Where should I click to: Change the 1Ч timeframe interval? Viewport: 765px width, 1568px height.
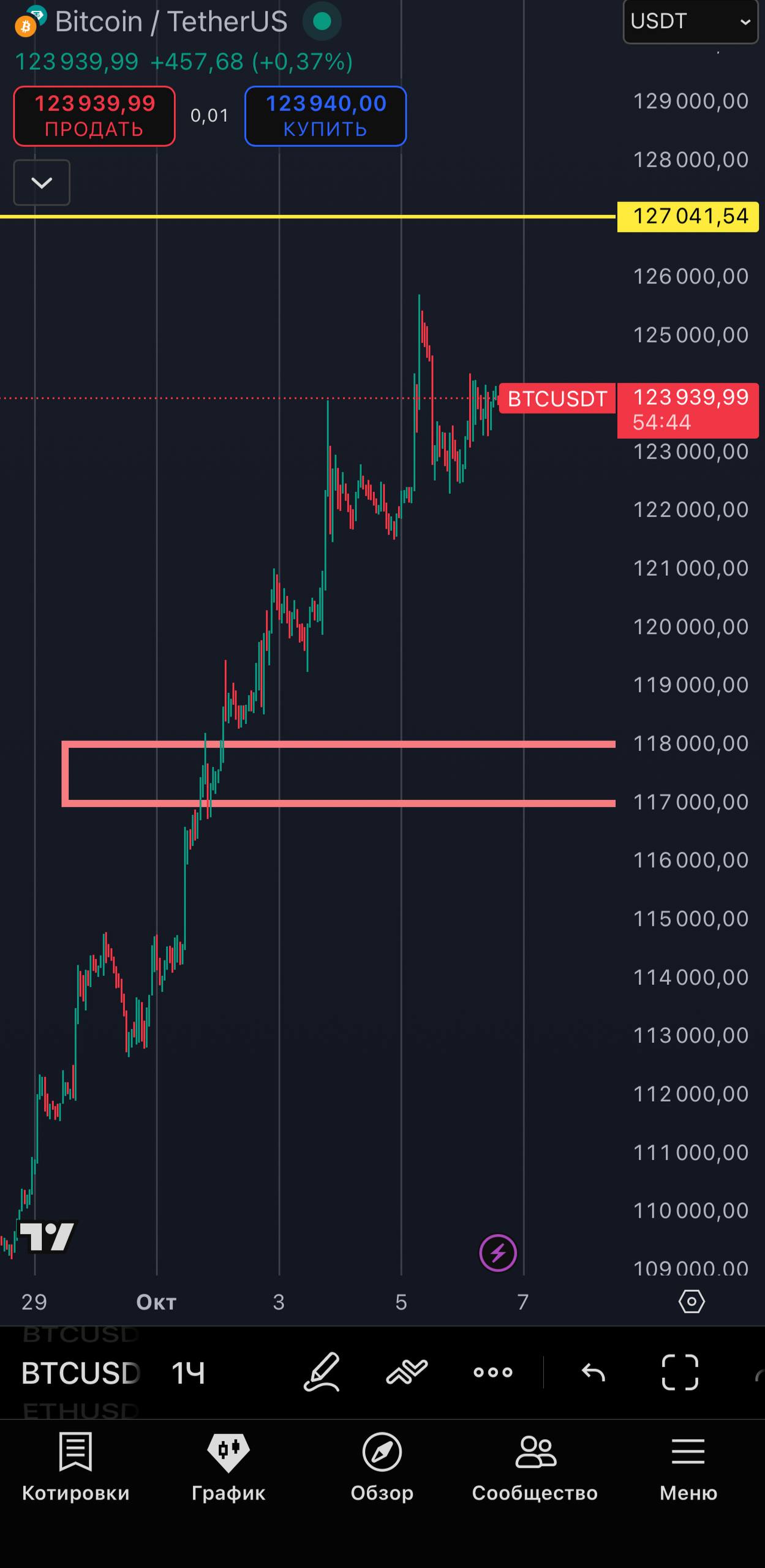pyautogui.click(x=187, y=1373)
